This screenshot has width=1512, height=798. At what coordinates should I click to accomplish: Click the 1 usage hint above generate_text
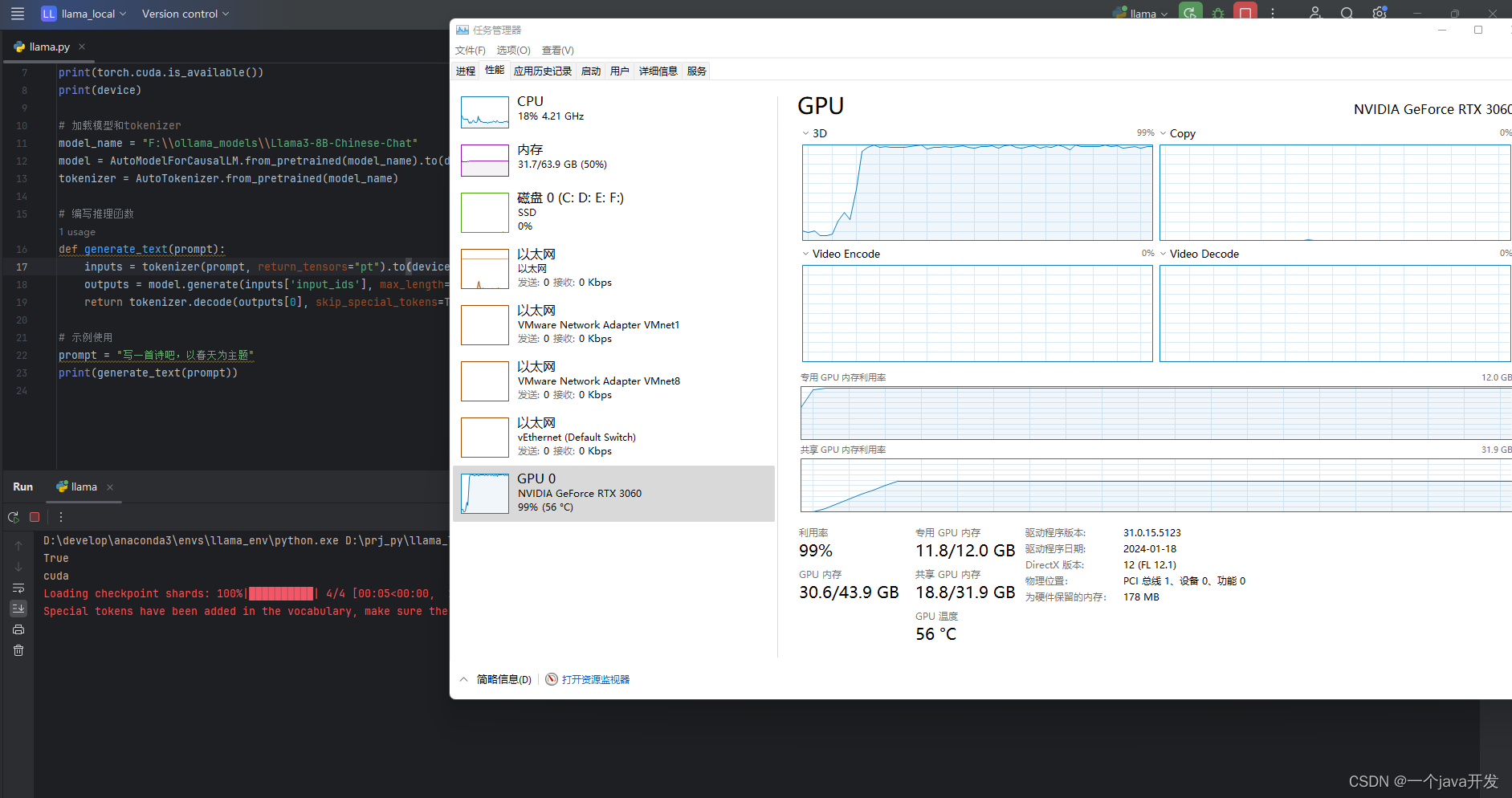pos(77,232)
